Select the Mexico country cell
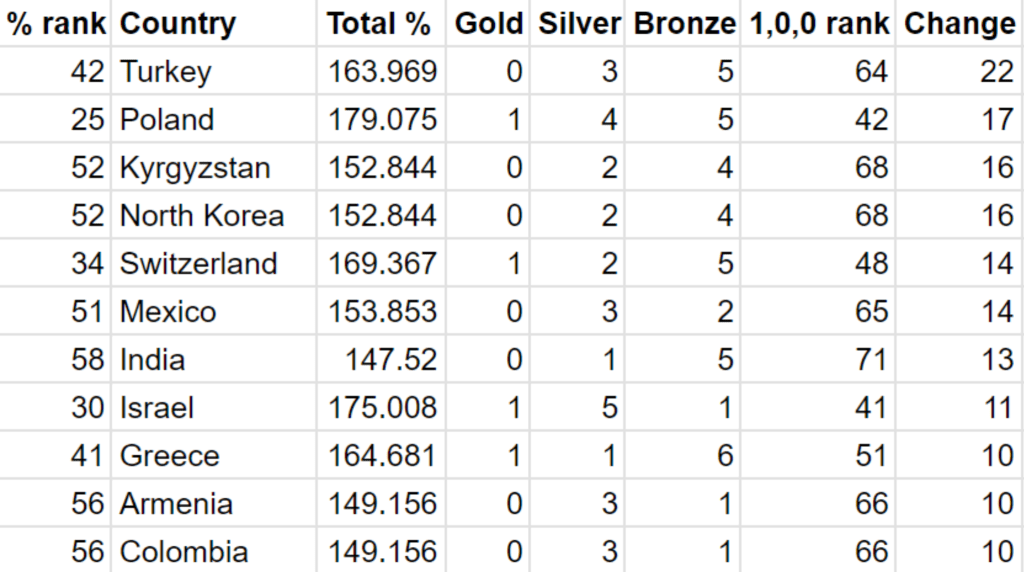This screenshot has width=1024, height=572. pos(168,312)
